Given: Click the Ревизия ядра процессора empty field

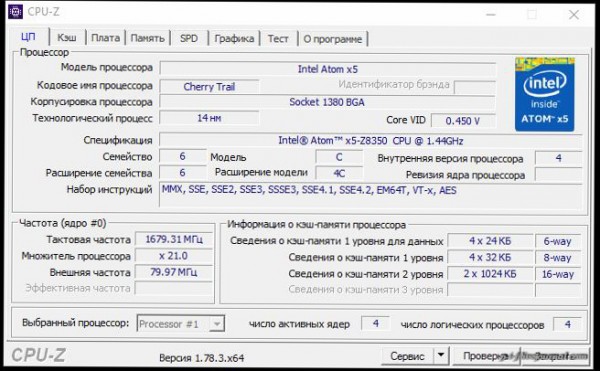Looking at the screenshot, I should (x=559, y=174).
